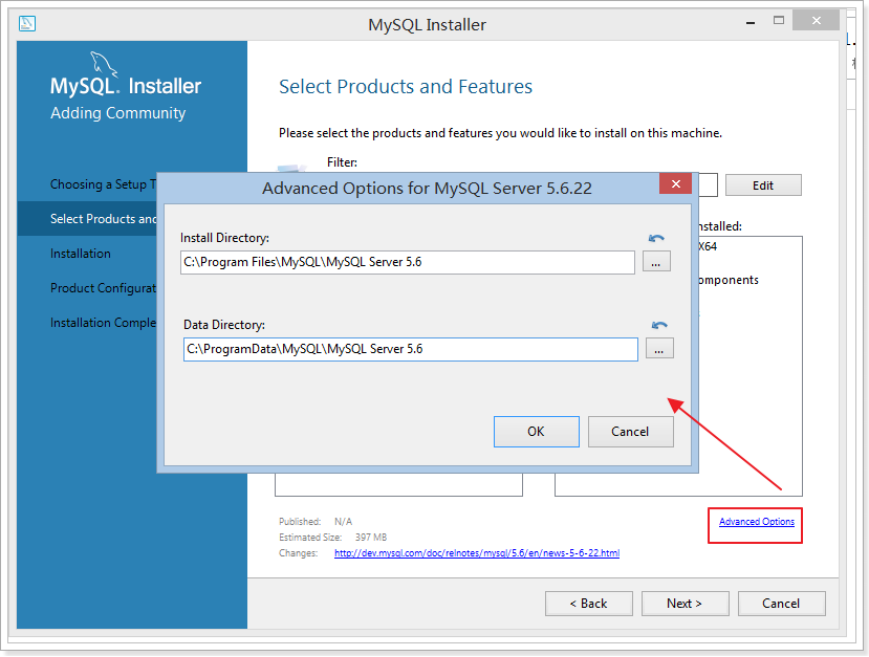Proceed with the Next button
This screenshot has height=657, width=869.
tap(685, 603)
